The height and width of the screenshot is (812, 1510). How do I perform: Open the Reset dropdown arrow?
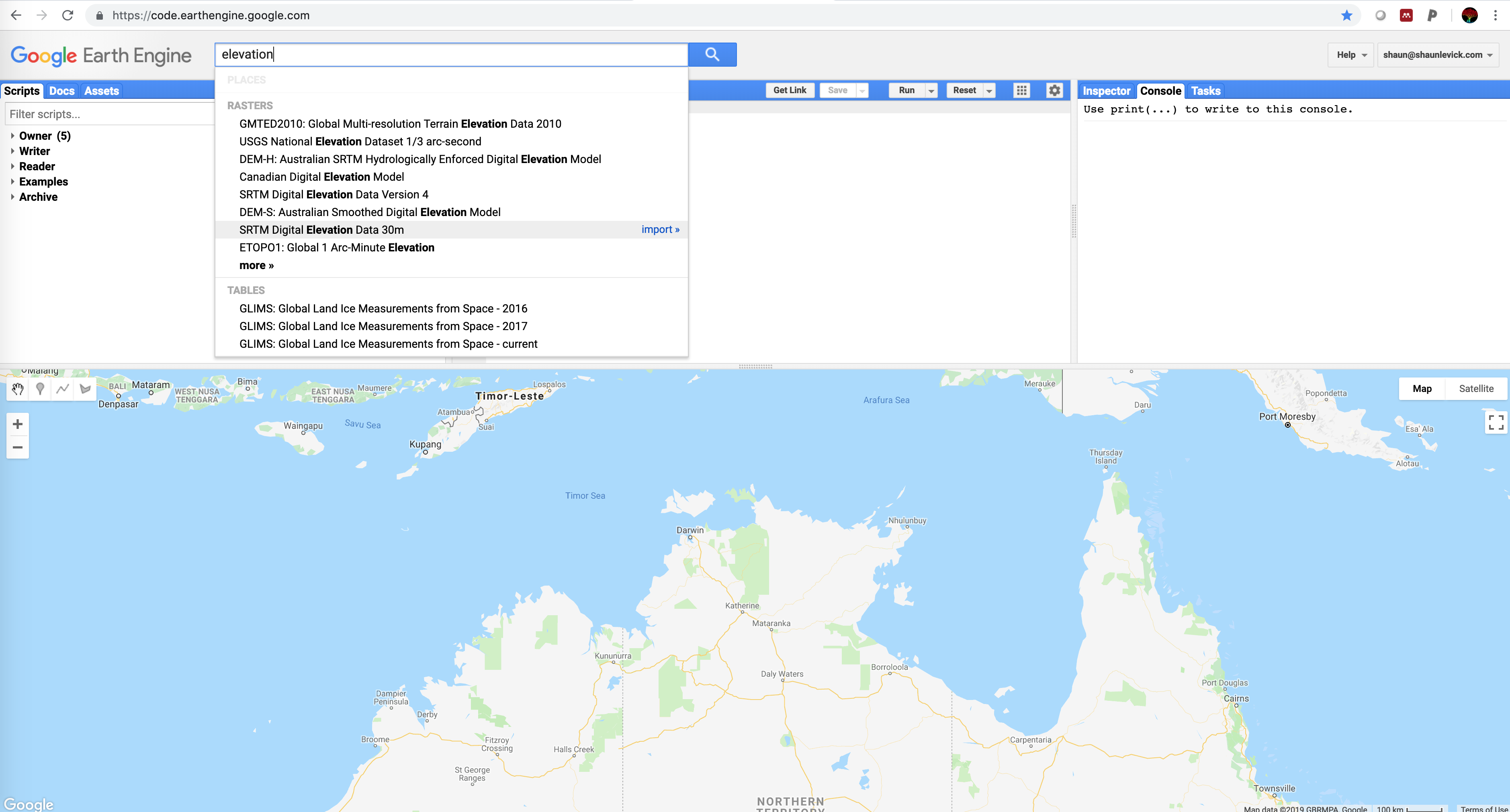[x=989, y=90]
